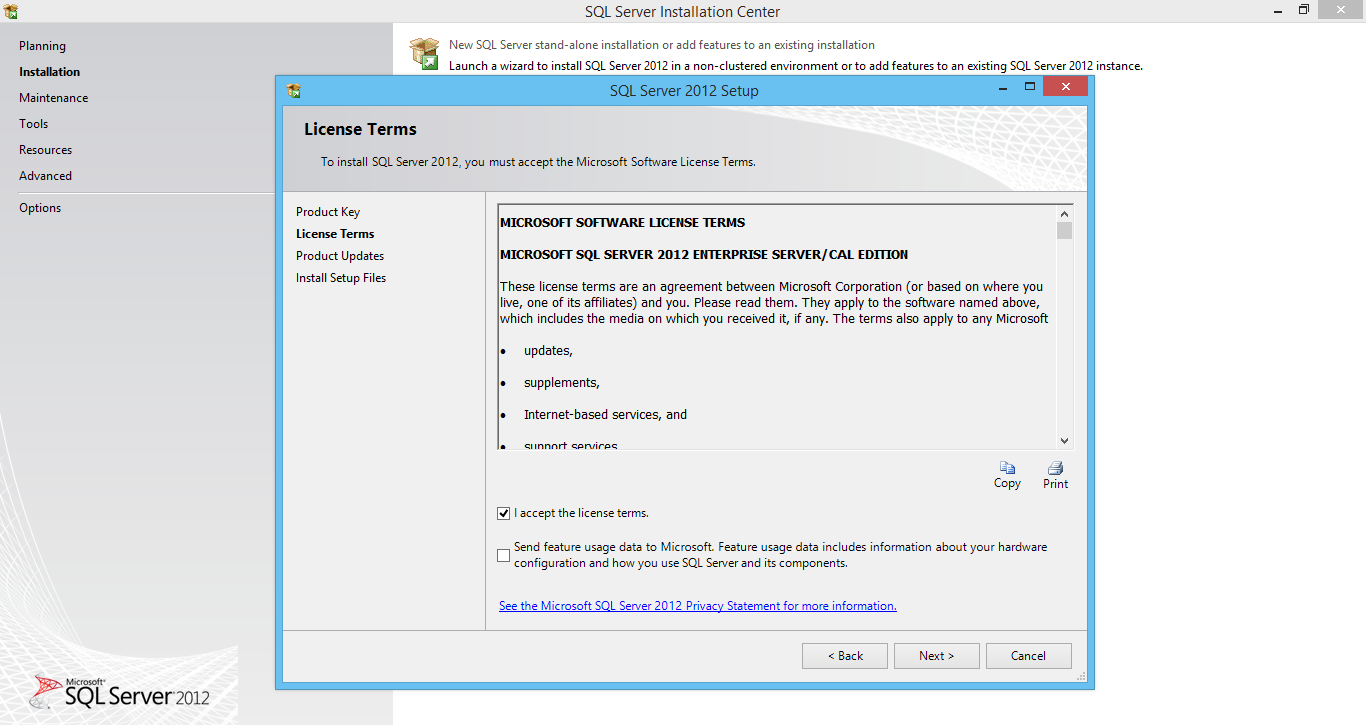This screenshot has height=725, width=1366.
Task: Close the SQL Server 2012 Setup dialog
Action: pos(1065,87)
